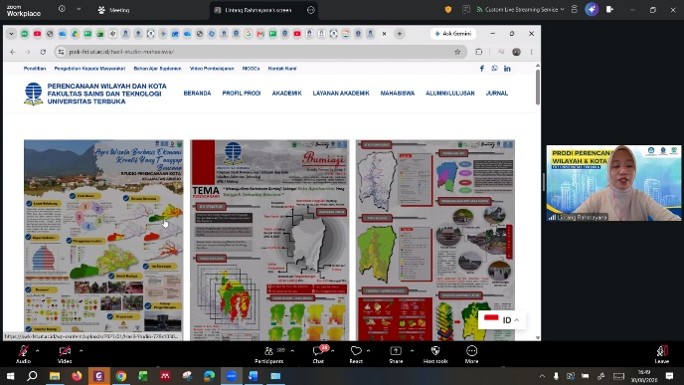Open the WhatsApp social icon
684x385 pixels.
tap(494, 68)
